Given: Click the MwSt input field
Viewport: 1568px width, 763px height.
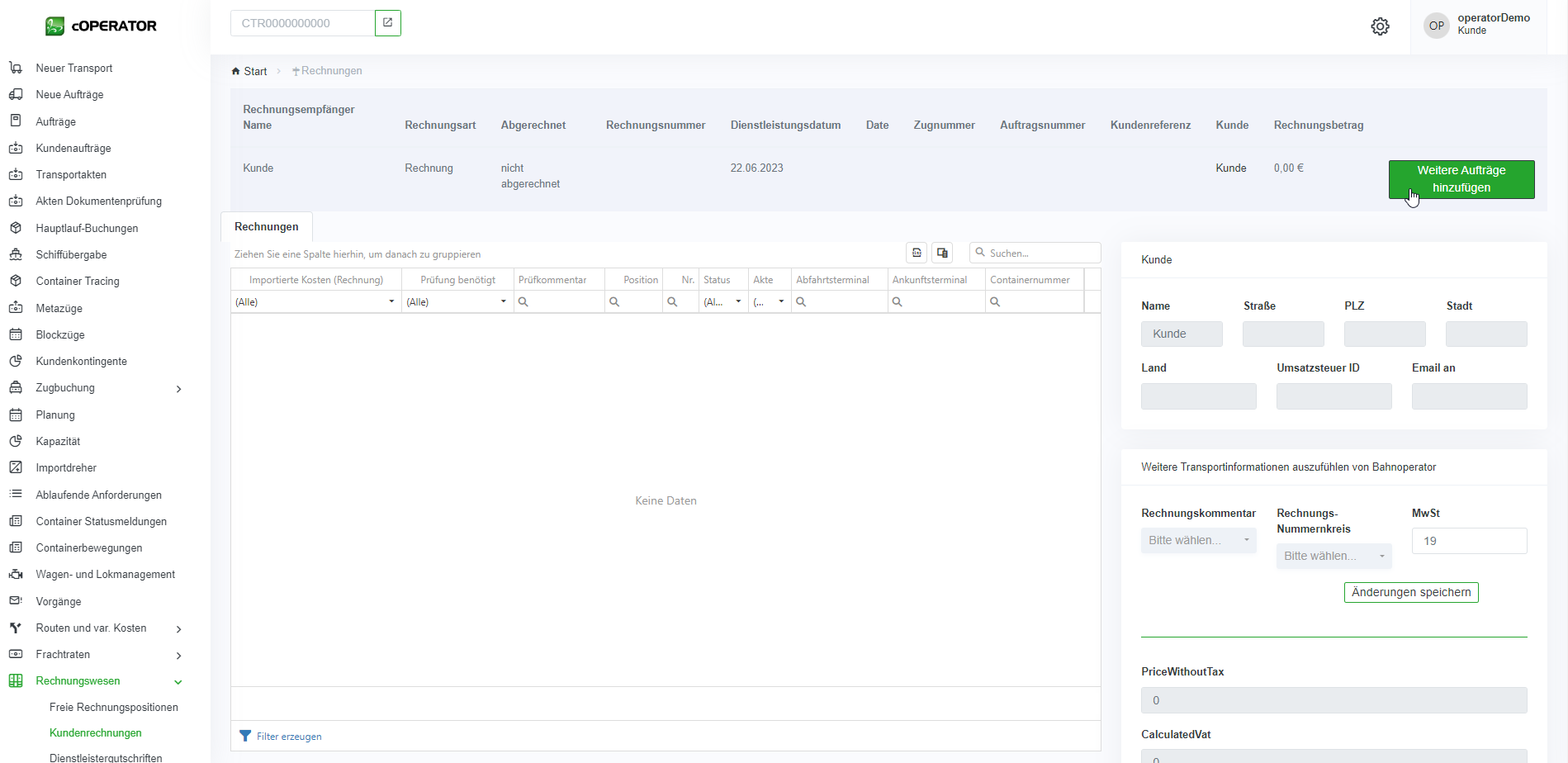Looking at the screenshot, I should pos(1468,541).
